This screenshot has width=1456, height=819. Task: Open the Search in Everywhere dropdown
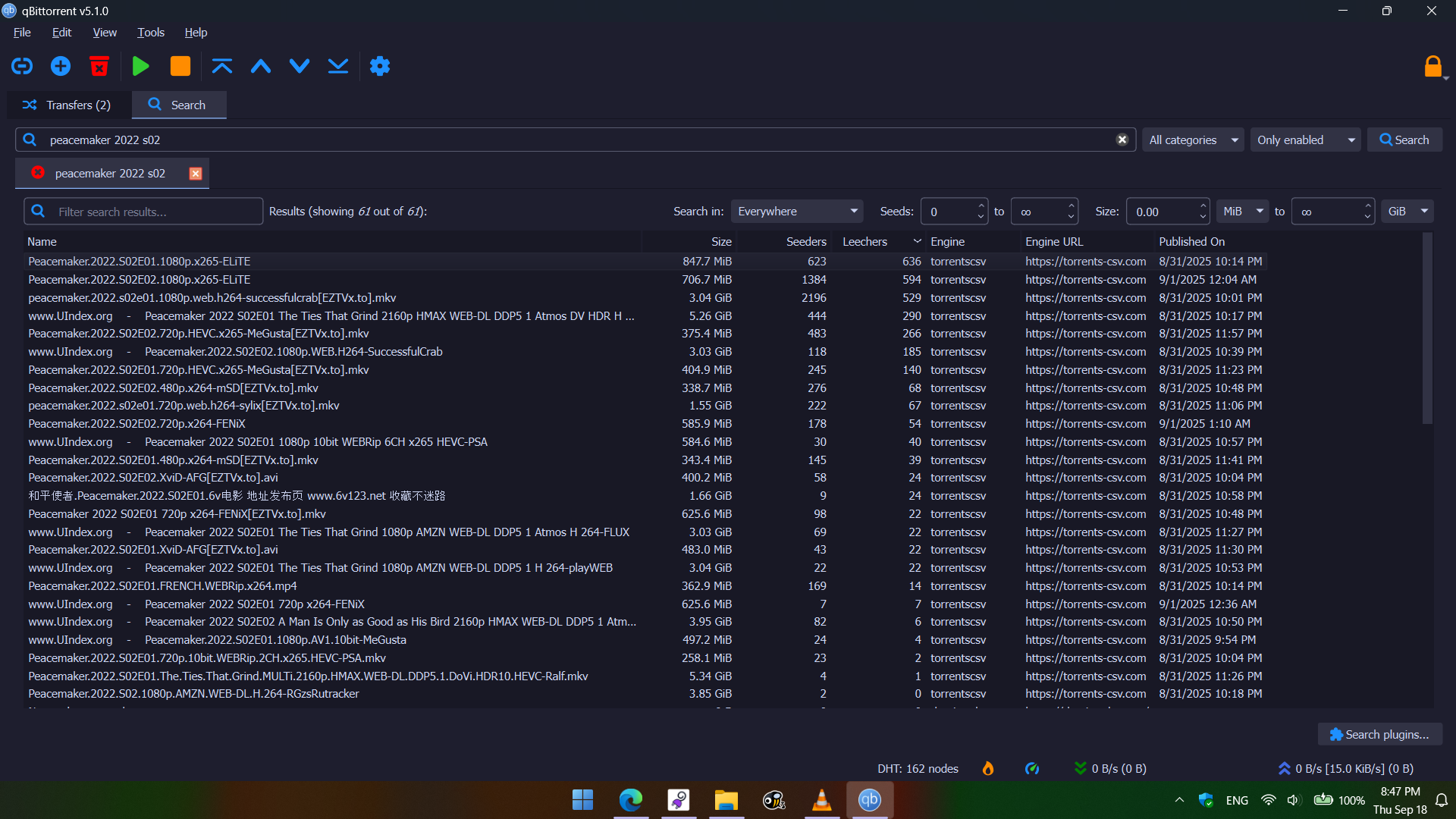(x=797, y=212)
